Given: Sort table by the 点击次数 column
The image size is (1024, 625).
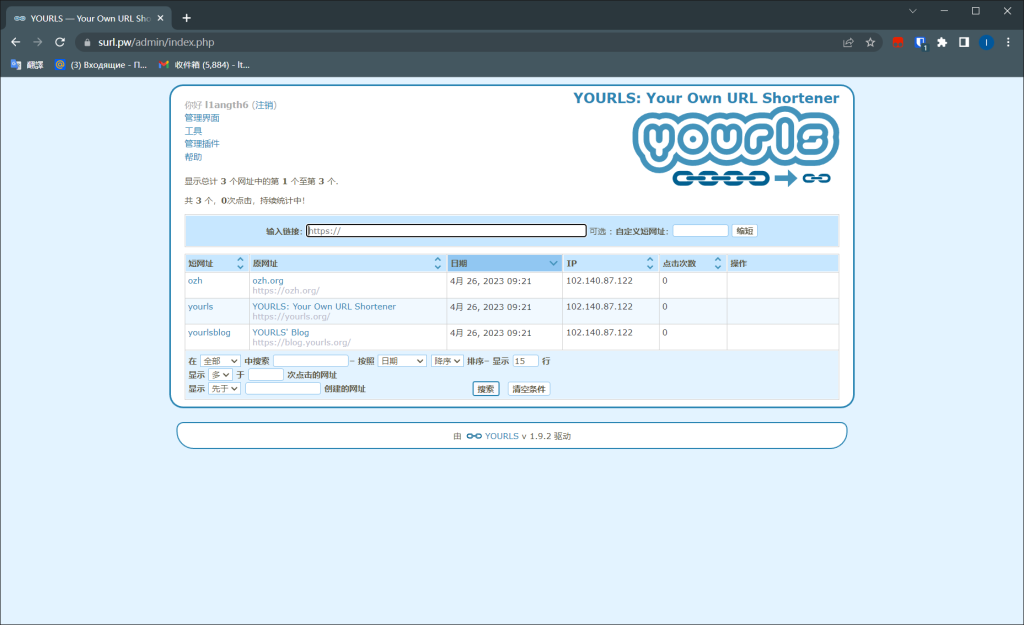Looking at the screenshot, I should click(691, 263).
